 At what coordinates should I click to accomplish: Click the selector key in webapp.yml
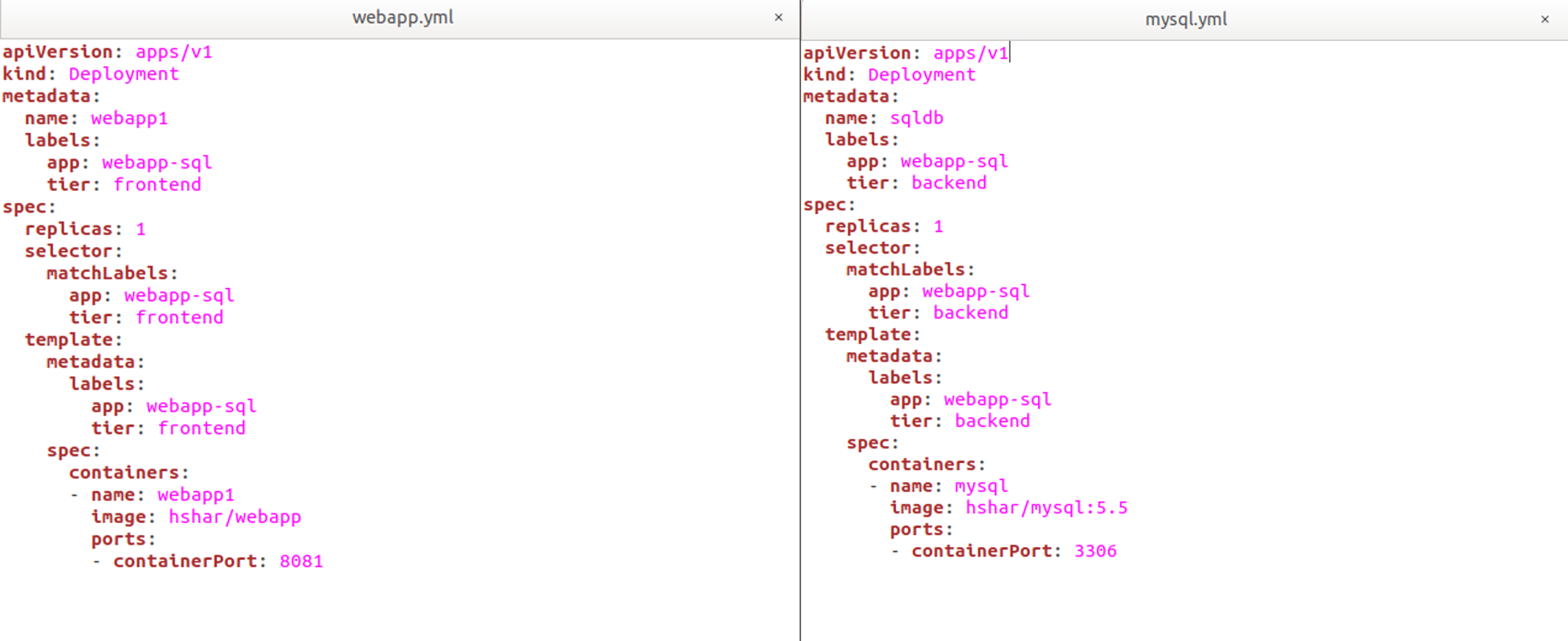click(x=68, y=251)
